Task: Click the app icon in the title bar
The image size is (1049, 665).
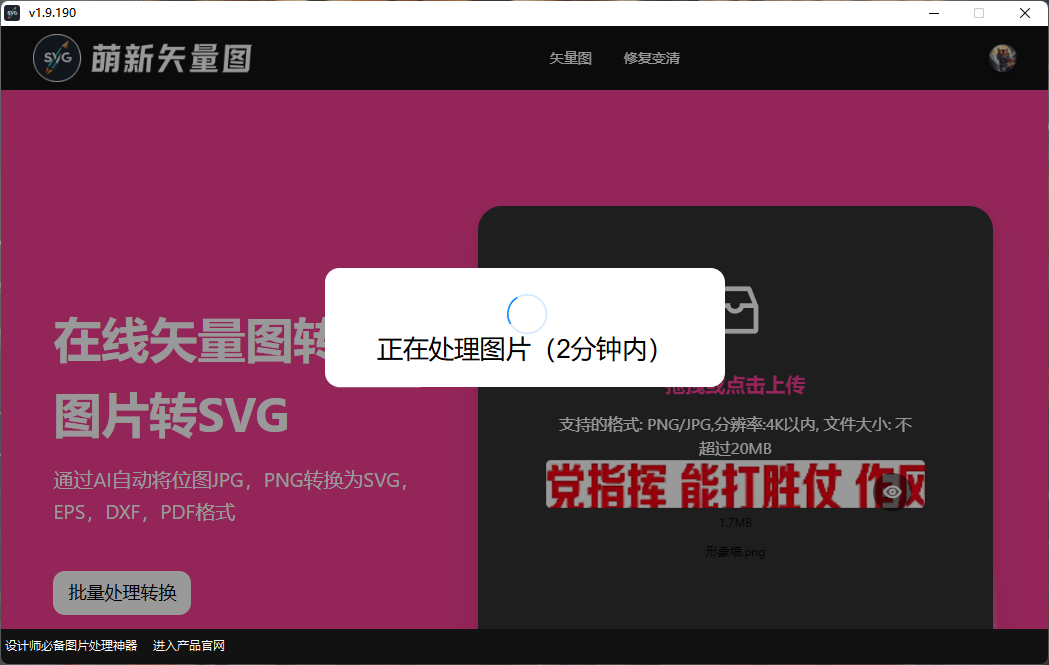Action: click(13, 13)
